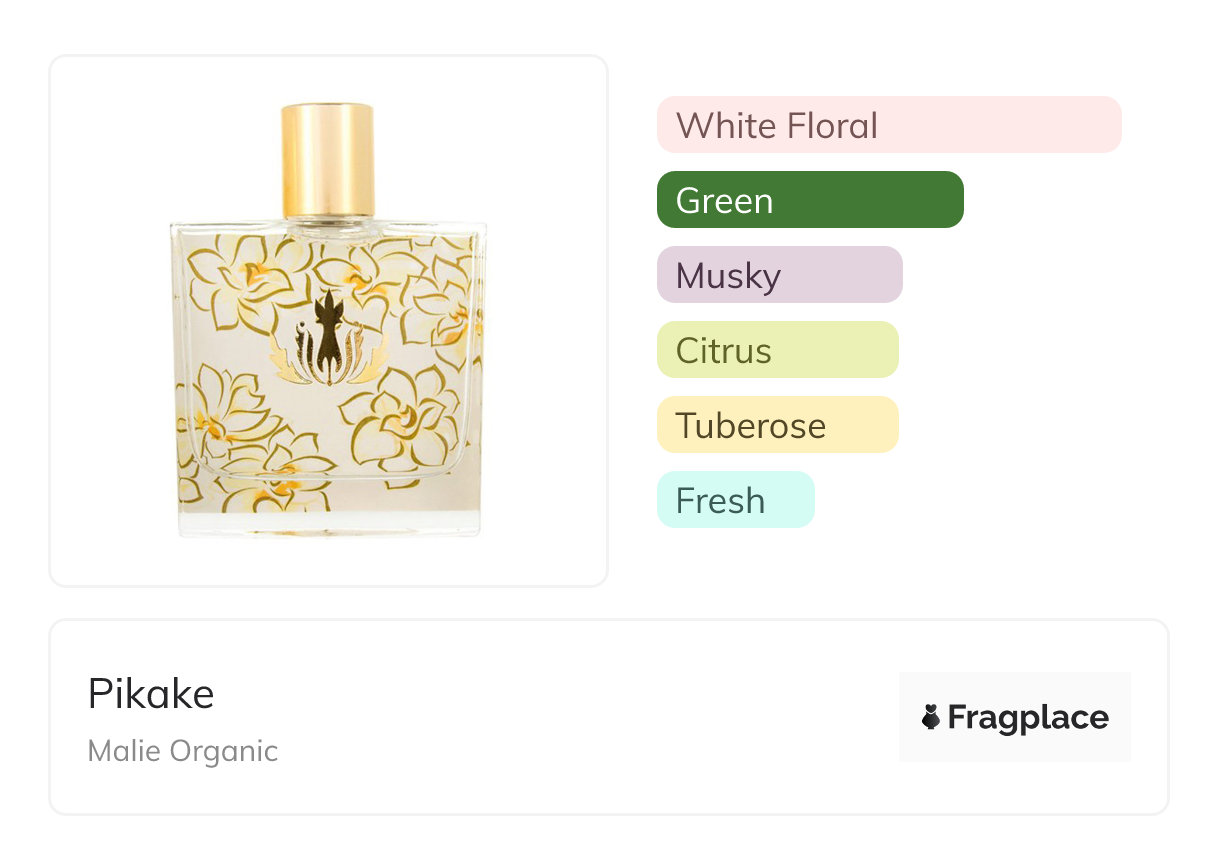
Task: Select the dark Green accord bar
Action: pyautogui.click(x=810, y=200)
